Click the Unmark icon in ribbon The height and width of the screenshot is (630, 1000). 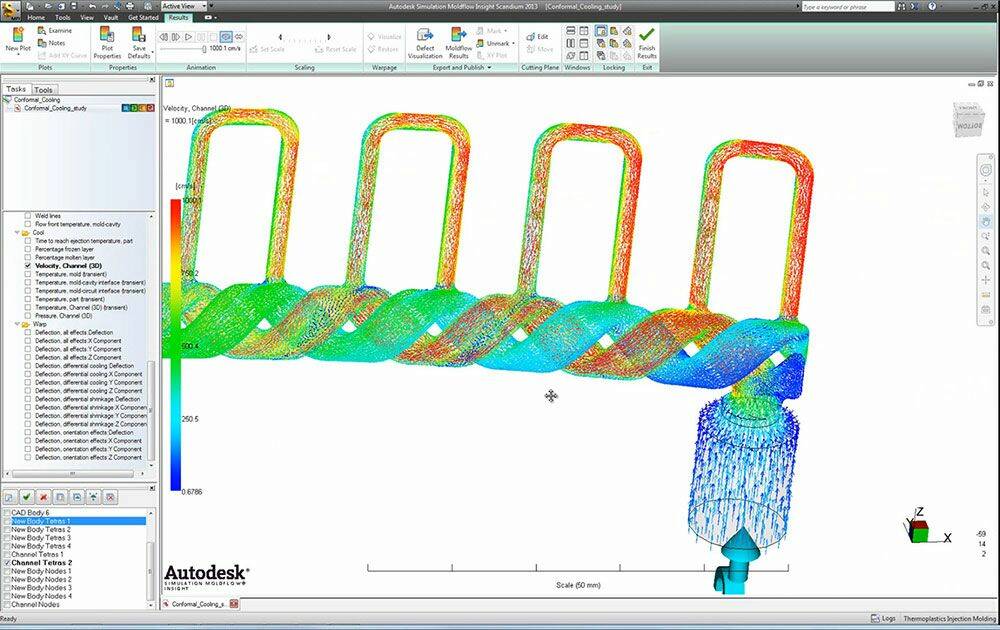coord(481,43)
